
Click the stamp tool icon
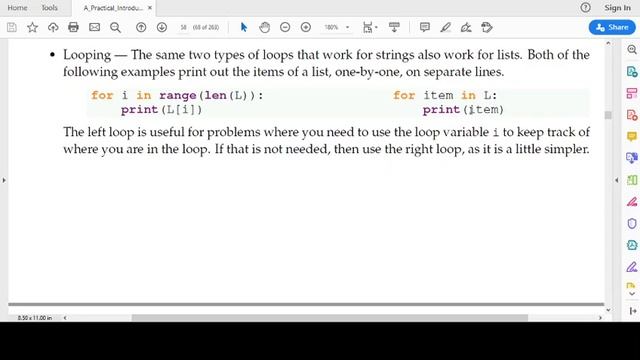[x=487, y=27]
